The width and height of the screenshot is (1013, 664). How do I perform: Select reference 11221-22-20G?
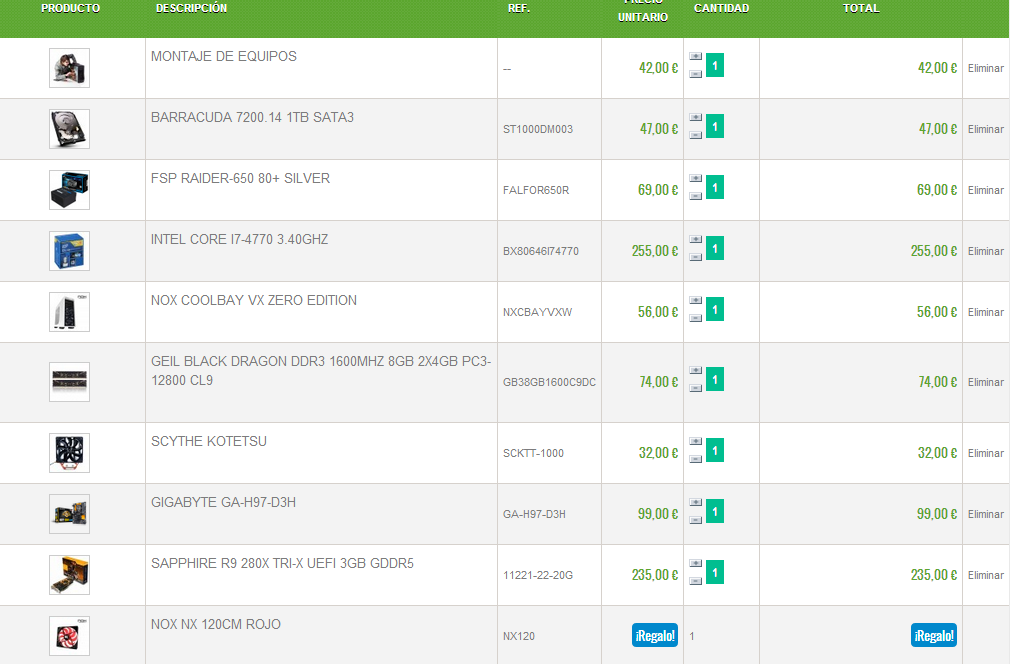tap(538, 576)
